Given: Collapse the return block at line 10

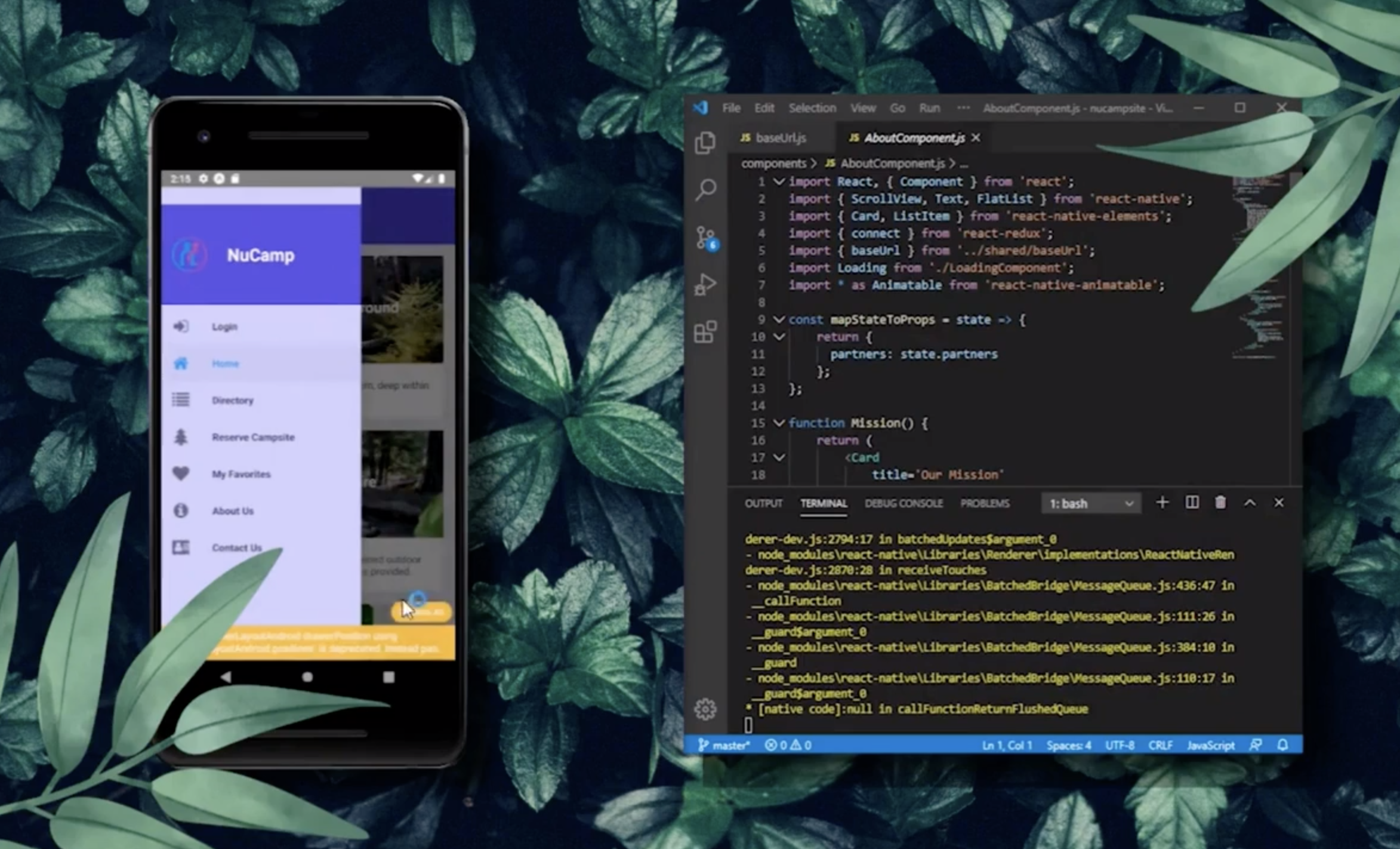Looking at the screenshot, I should pyautogui.click(x=779, y=337).
